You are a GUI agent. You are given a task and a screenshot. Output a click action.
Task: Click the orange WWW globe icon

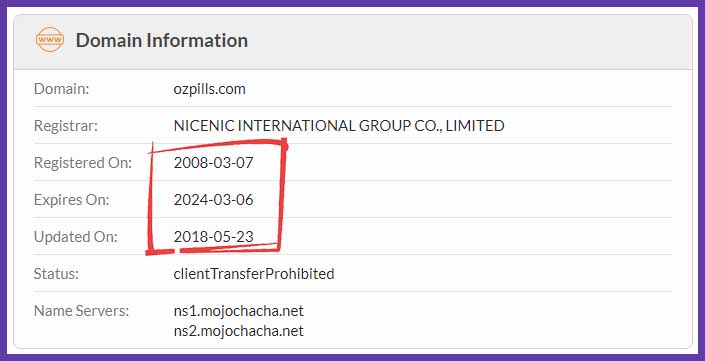pyautogui.click(x=49, y=40)
